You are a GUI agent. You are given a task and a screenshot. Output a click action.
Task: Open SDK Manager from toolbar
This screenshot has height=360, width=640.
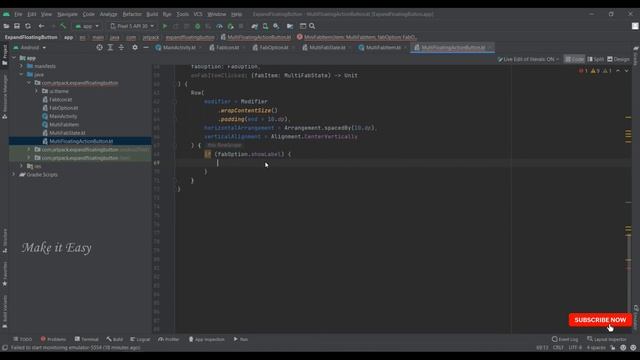[x=276, y=26]
